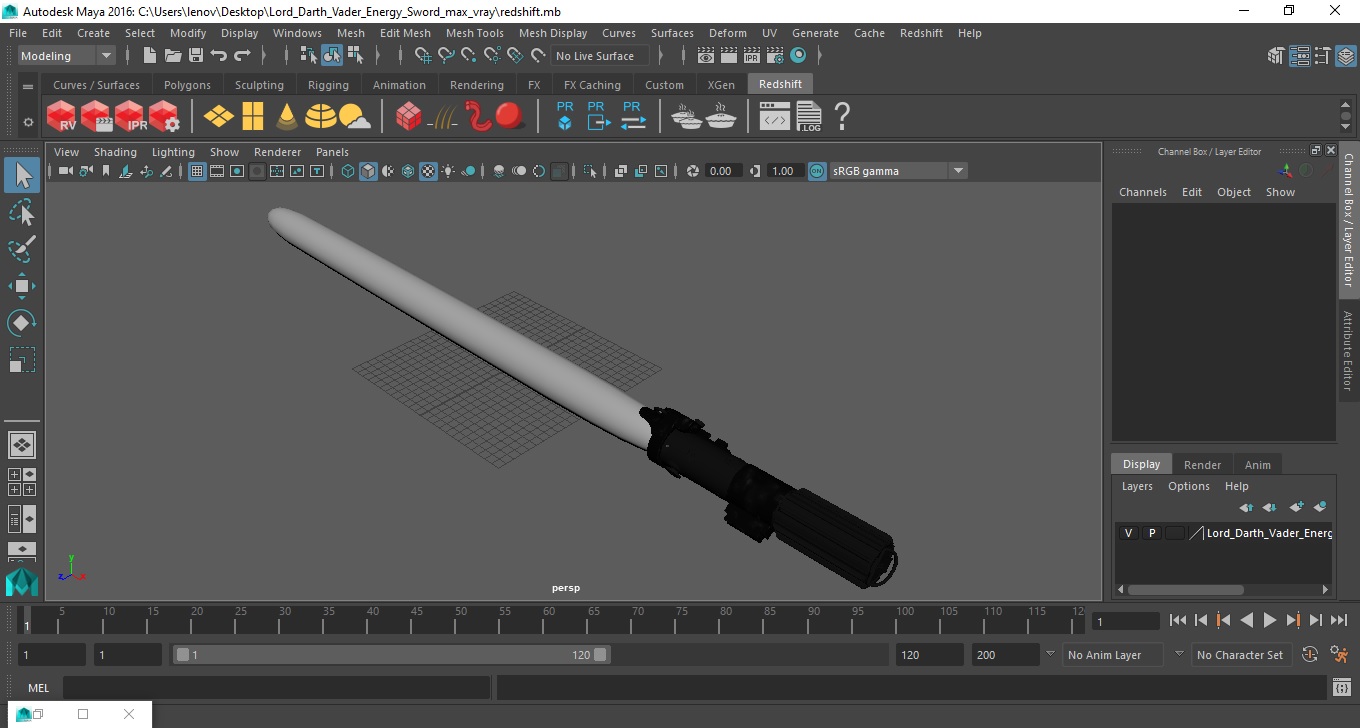Toggle smooth shade all in viewport
This screenshot has height=728, width=1360.
[368, 171]
